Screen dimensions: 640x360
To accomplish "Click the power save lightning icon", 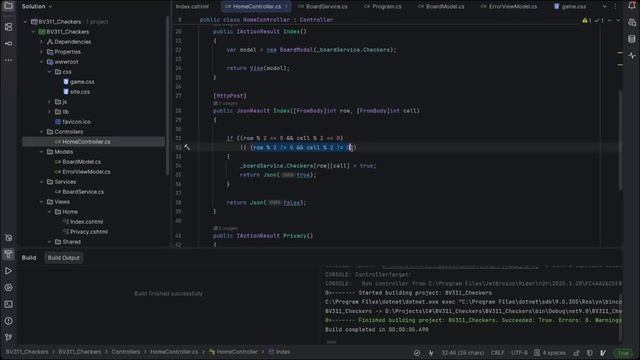I will [x=431, y=353].
